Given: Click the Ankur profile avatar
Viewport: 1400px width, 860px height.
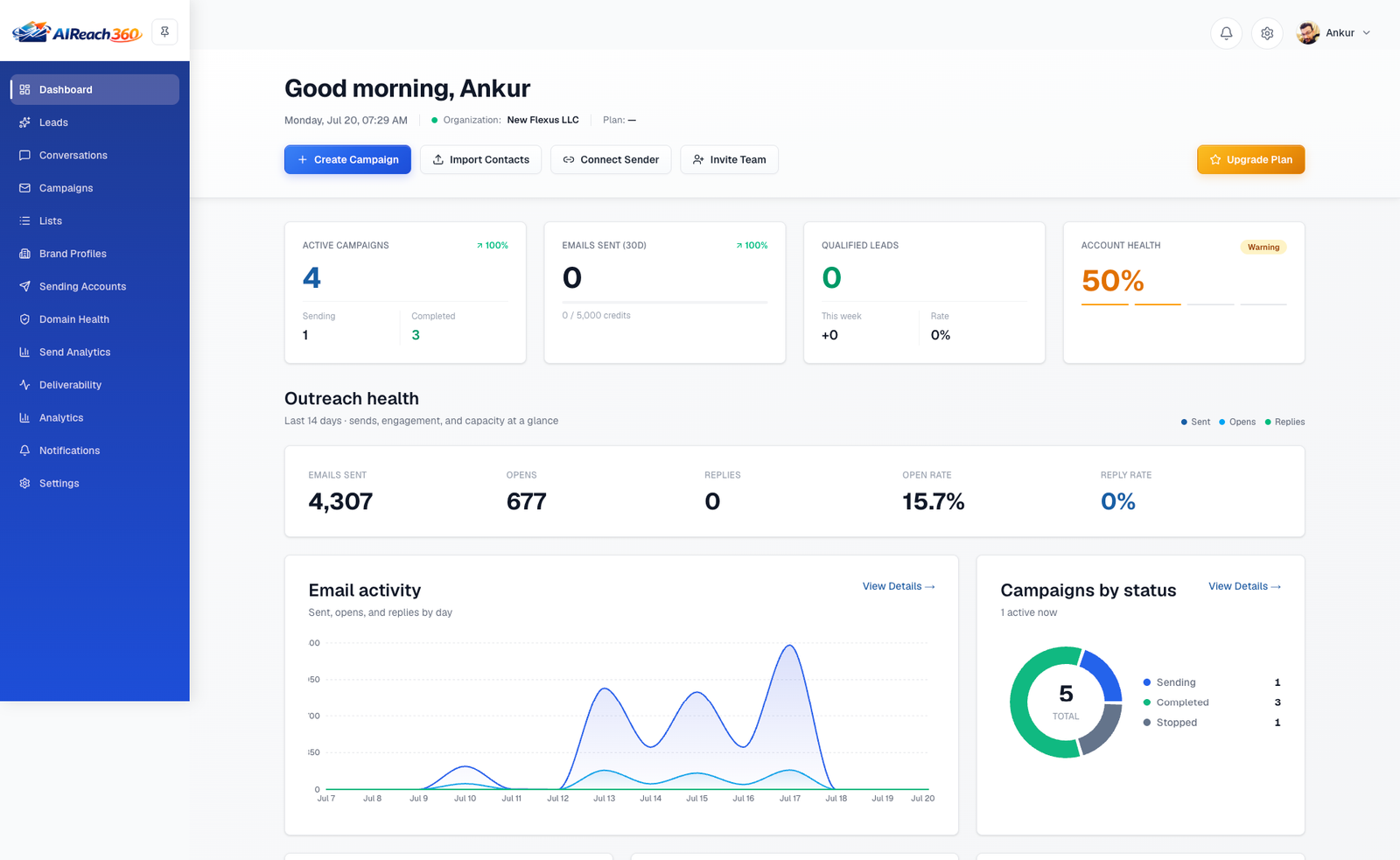Looking at the screenshot, I should 1308,32.
